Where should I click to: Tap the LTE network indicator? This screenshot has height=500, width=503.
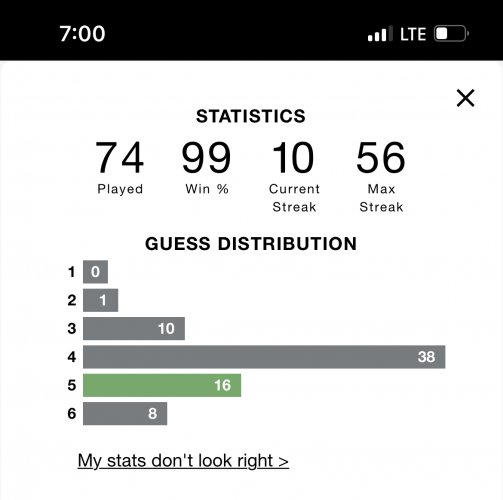click(x=413, y=34)
